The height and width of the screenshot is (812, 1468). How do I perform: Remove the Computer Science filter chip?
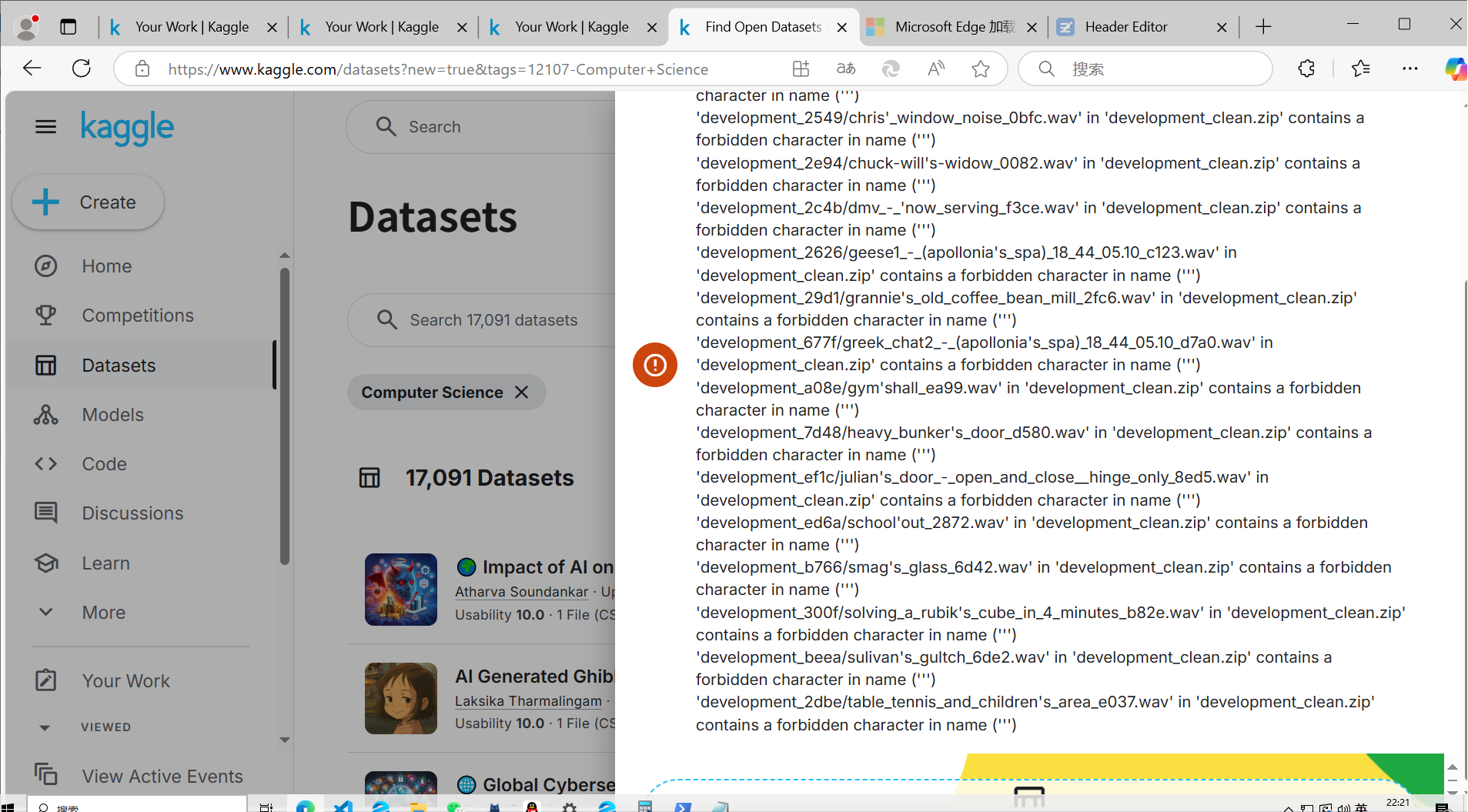(x=520, y=392)
